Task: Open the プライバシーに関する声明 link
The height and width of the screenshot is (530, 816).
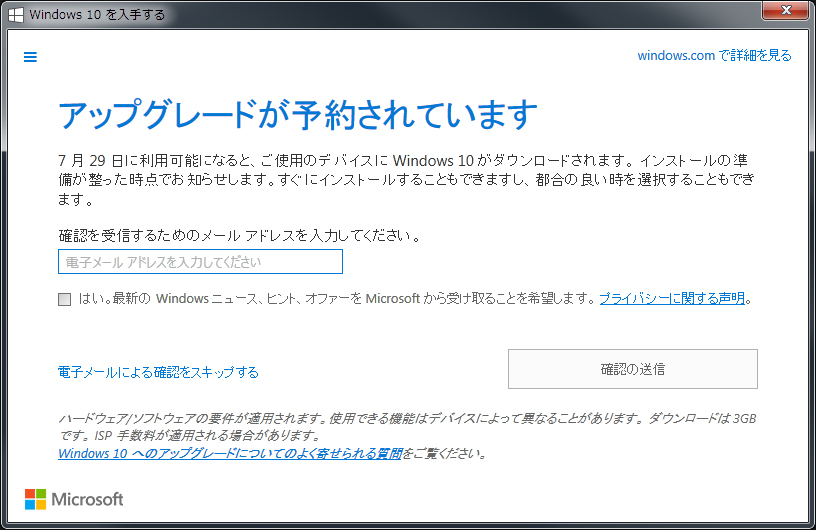Action: [x=672, y=298]
